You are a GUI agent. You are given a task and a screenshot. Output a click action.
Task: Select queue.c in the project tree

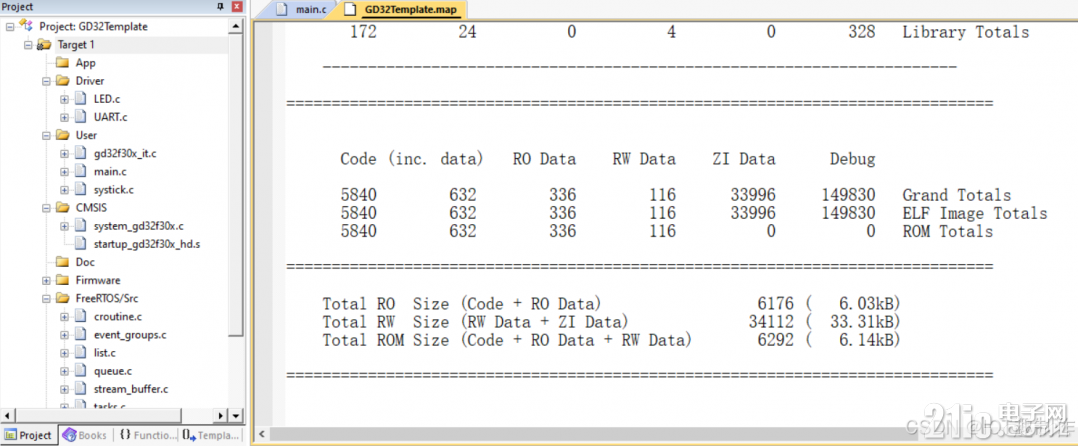click(x=113, y=371)
